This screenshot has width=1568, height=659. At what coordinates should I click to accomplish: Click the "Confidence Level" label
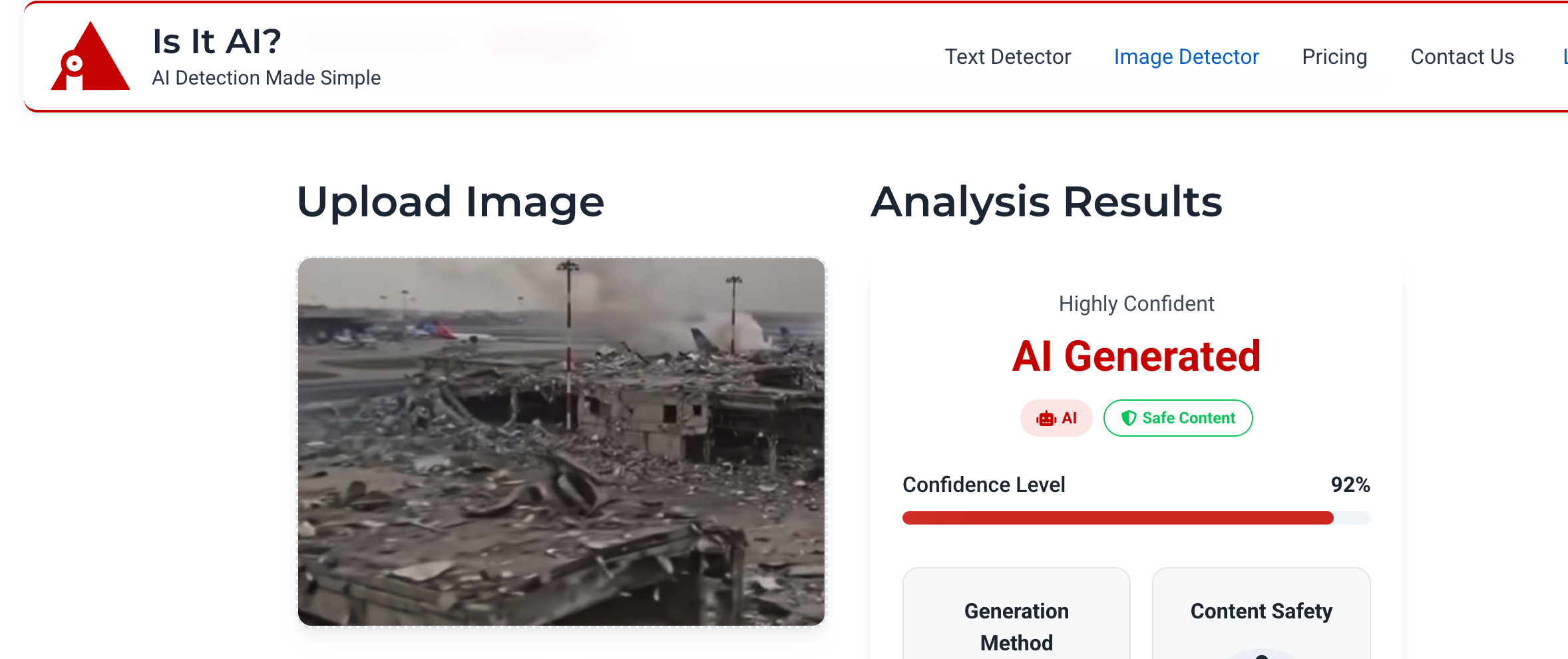pos(984,485)
